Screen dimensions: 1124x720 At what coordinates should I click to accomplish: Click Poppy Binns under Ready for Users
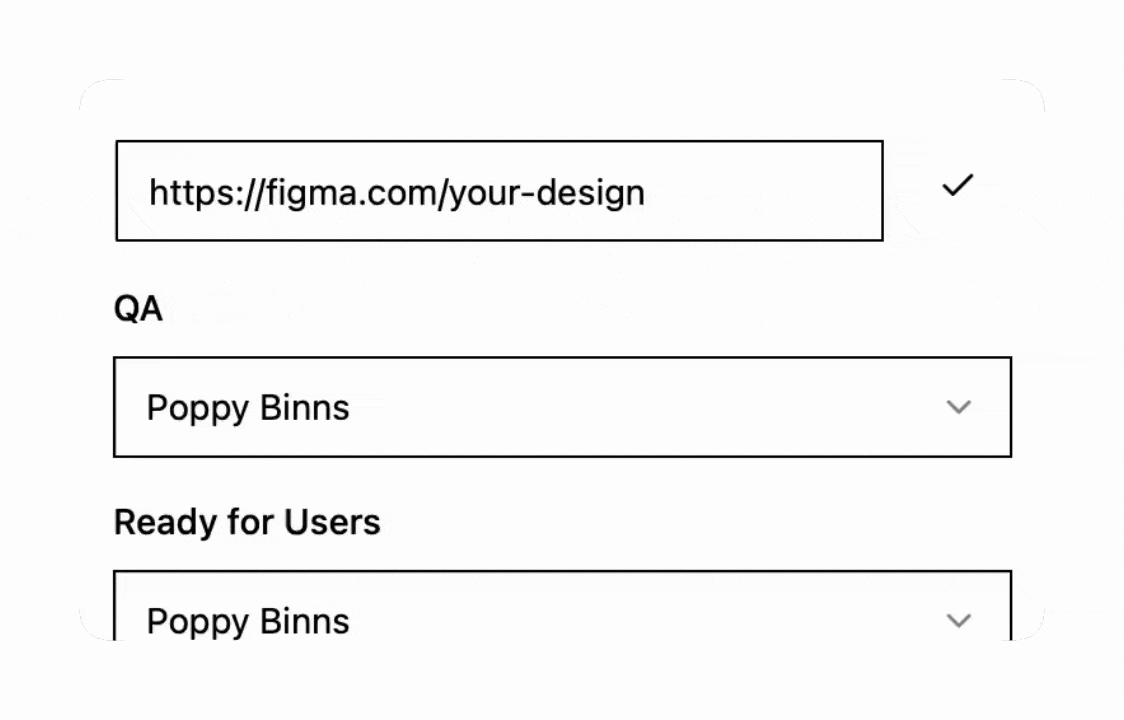tap(248, 621)
